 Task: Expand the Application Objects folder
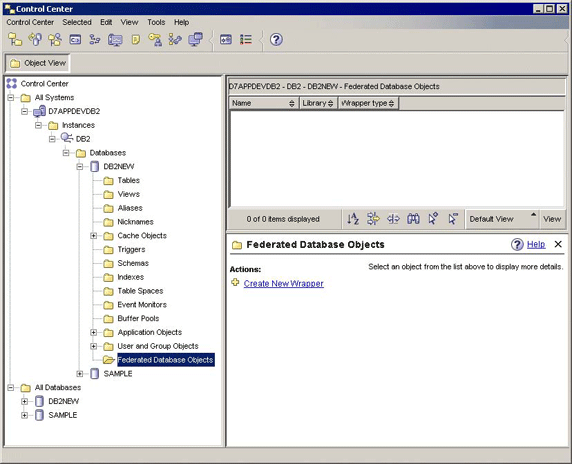[94, 332]
